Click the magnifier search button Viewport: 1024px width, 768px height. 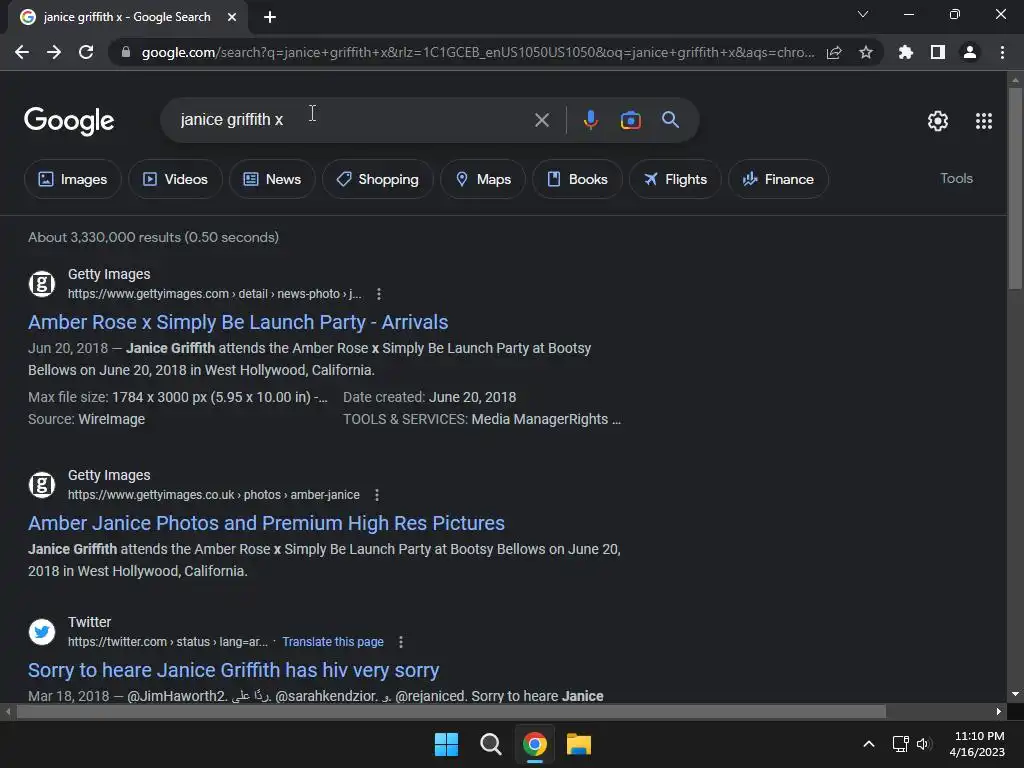click(670, 120)
